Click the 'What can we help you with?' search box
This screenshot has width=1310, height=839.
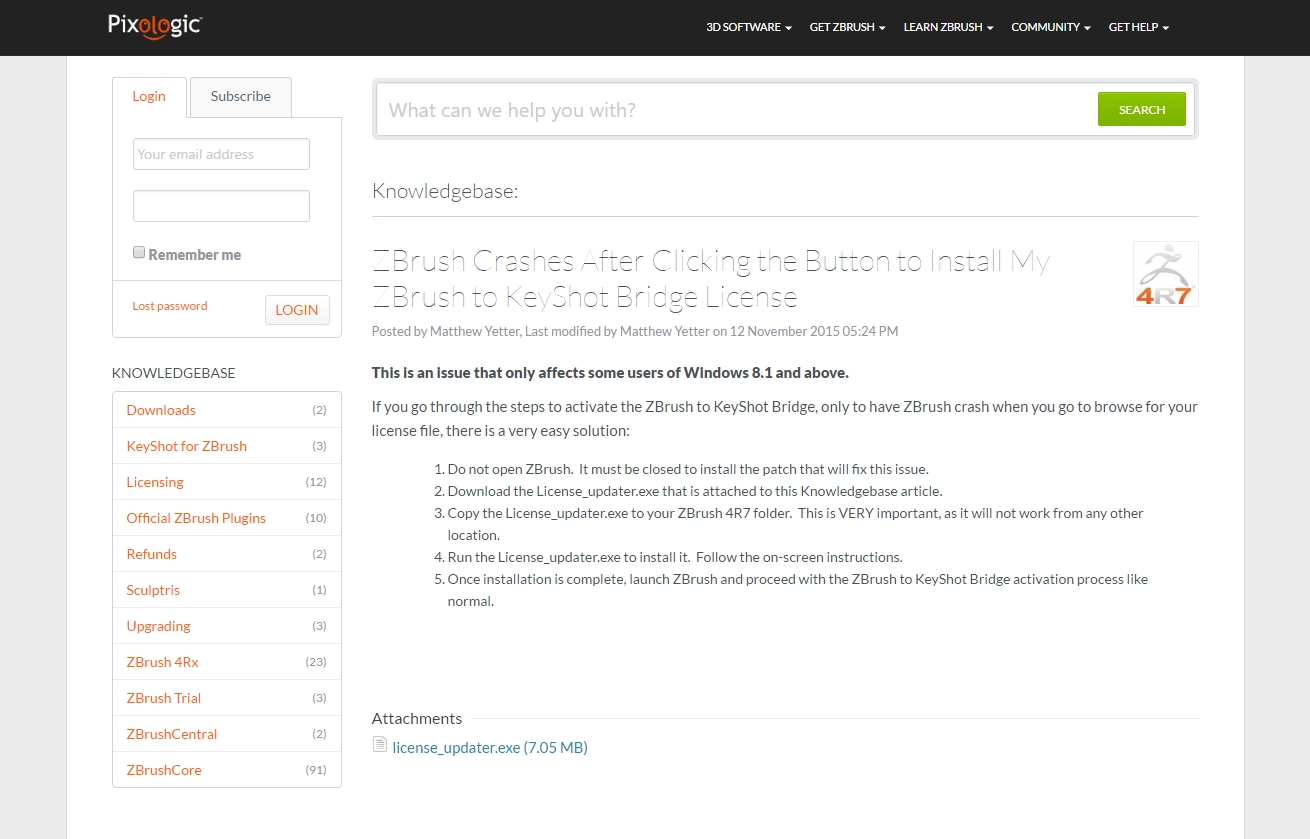tap(737, 109)
